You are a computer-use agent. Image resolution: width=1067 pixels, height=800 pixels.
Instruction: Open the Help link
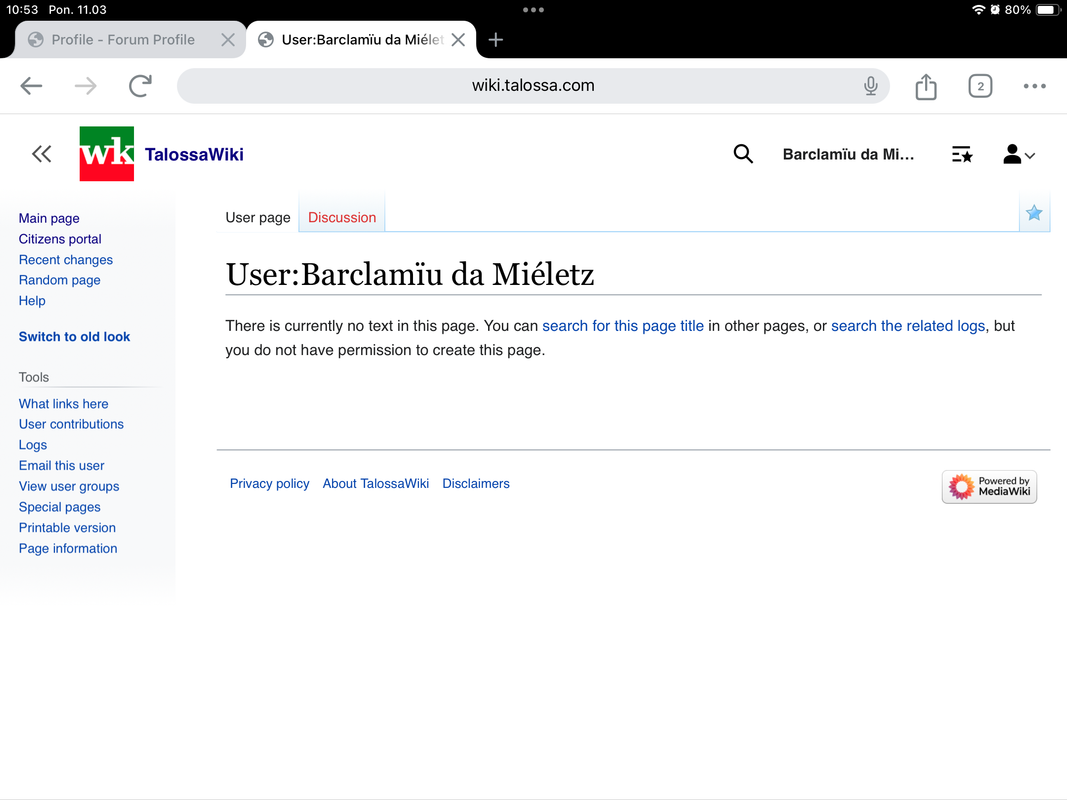point(32,301)
